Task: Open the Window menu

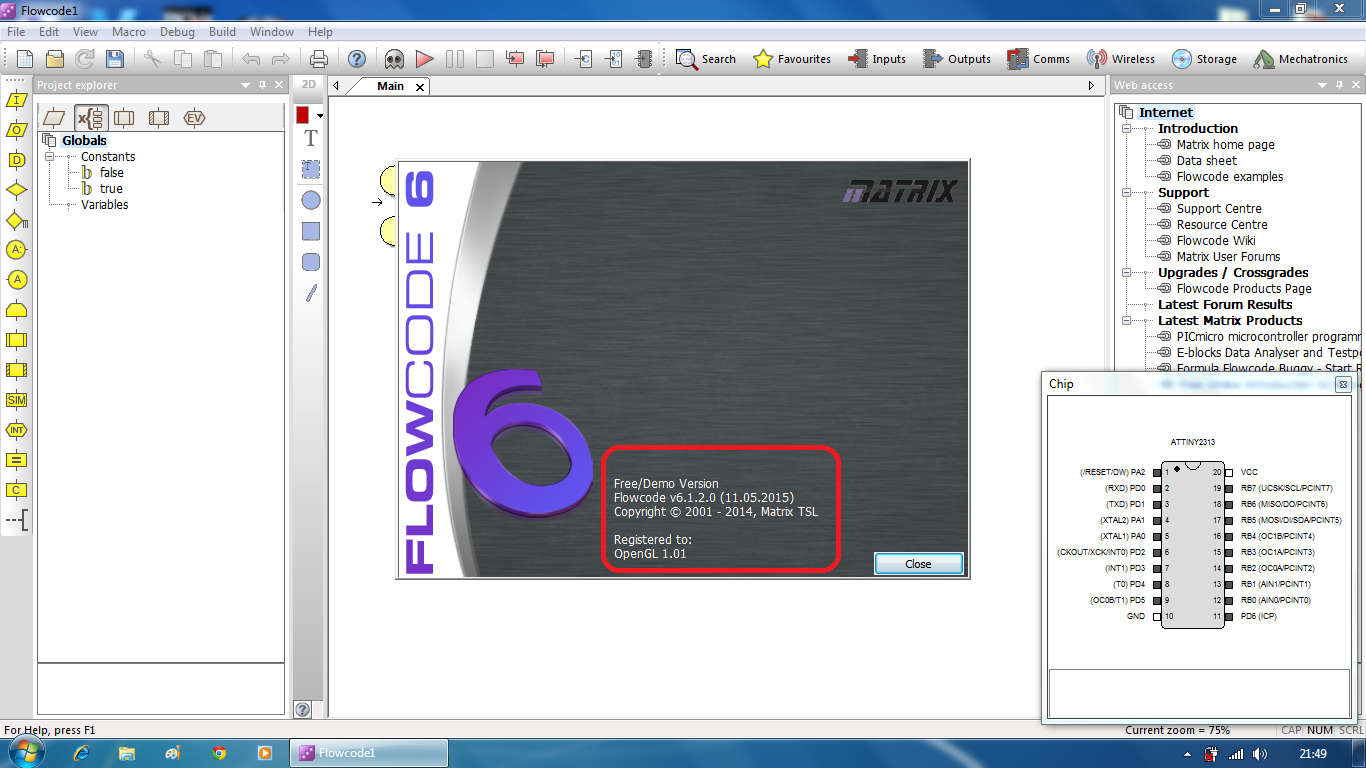Action: 272,32
